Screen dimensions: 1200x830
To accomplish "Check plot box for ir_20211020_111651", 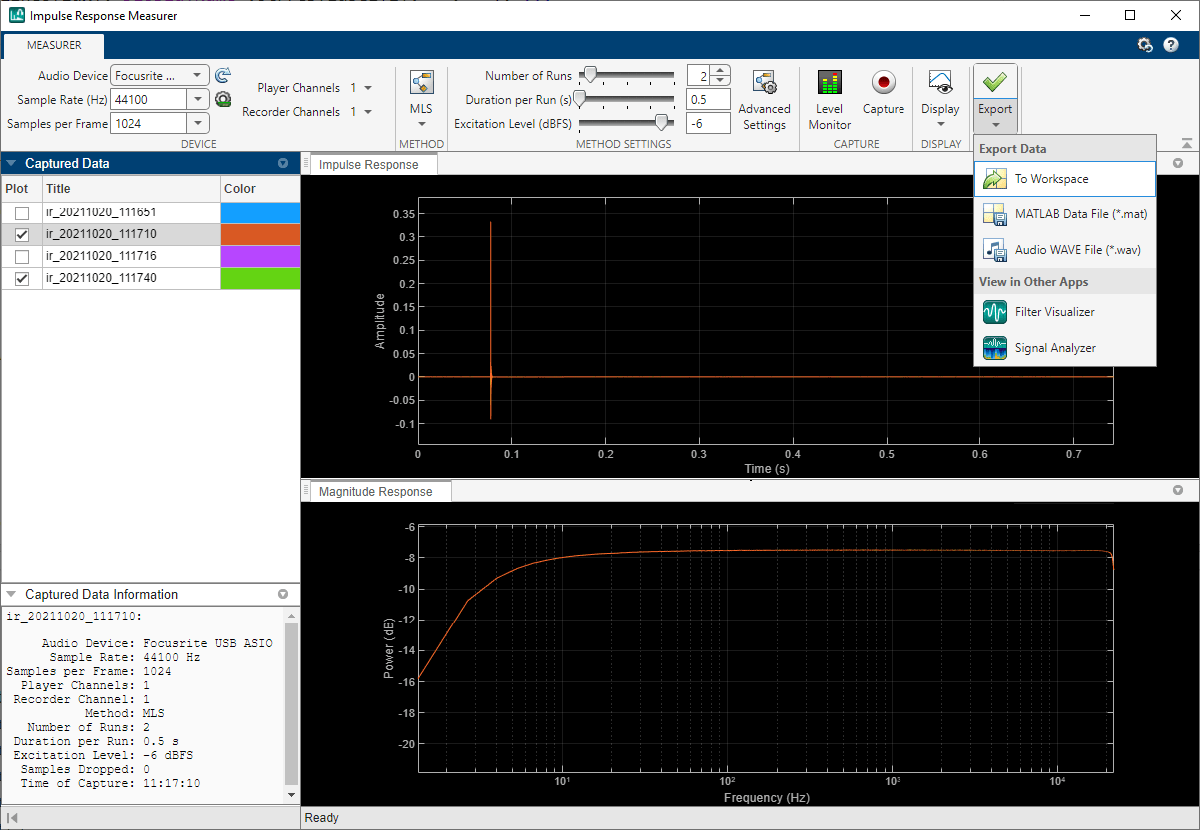I will 21,213.
